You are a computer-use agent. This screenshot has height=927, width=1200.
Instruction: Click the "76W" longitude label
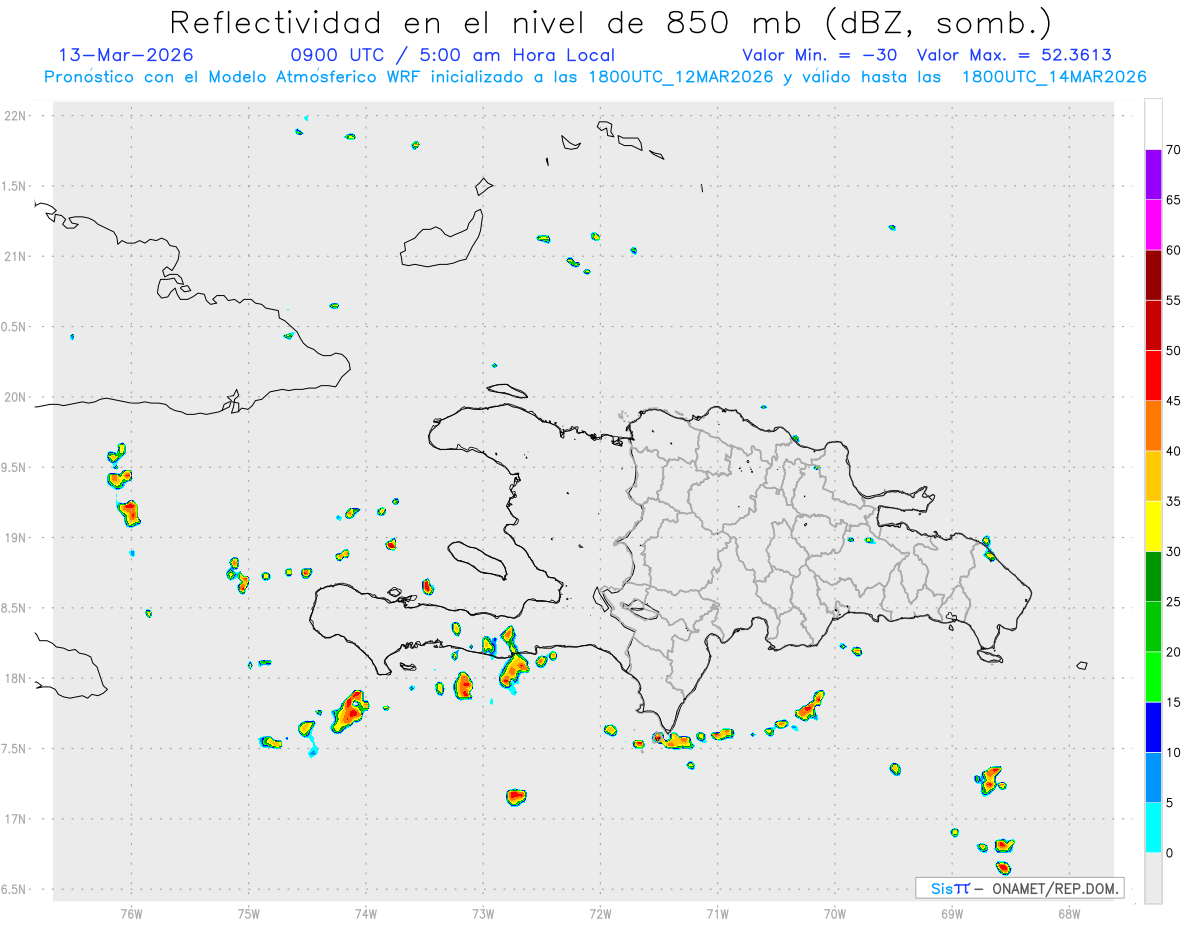click(131, 913)
